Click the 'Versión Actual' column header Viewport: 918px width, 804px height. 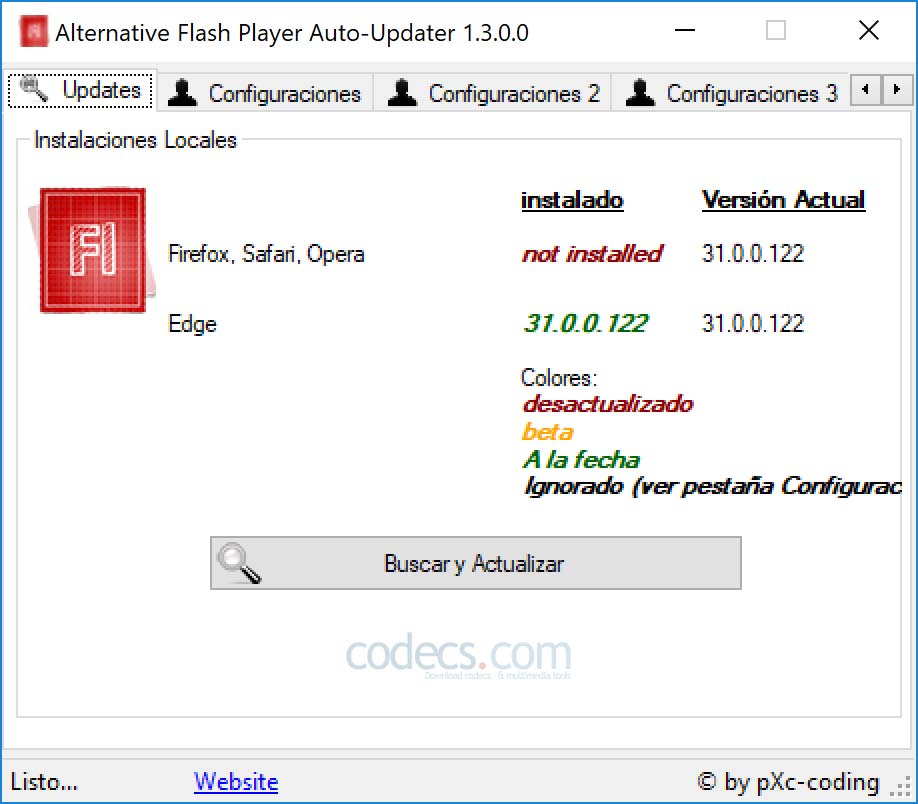(x=783, y=200)
